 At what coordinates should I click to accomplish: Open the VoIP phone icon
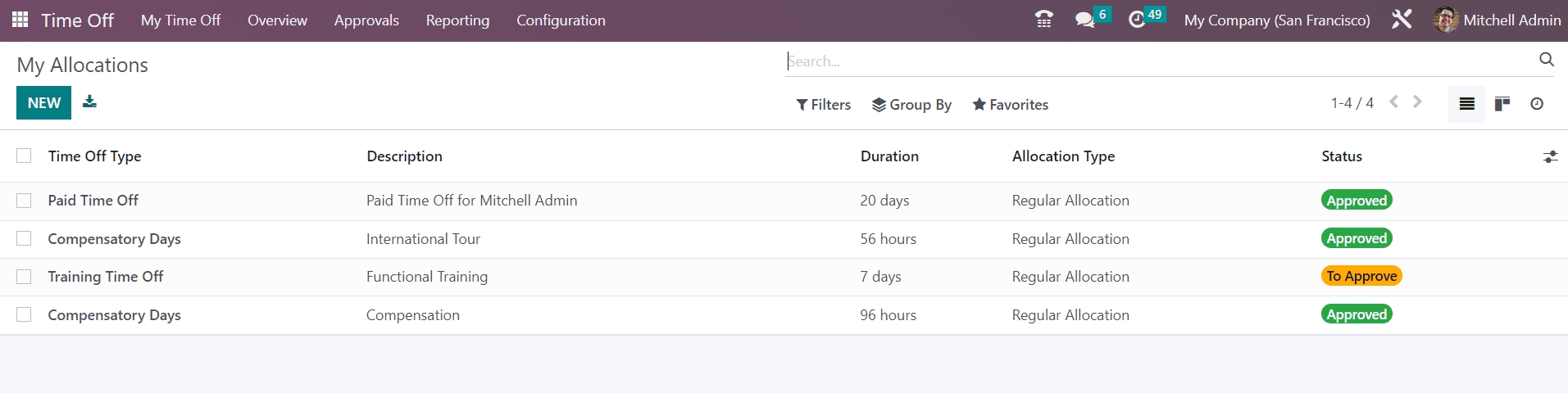coord(1043,20)
